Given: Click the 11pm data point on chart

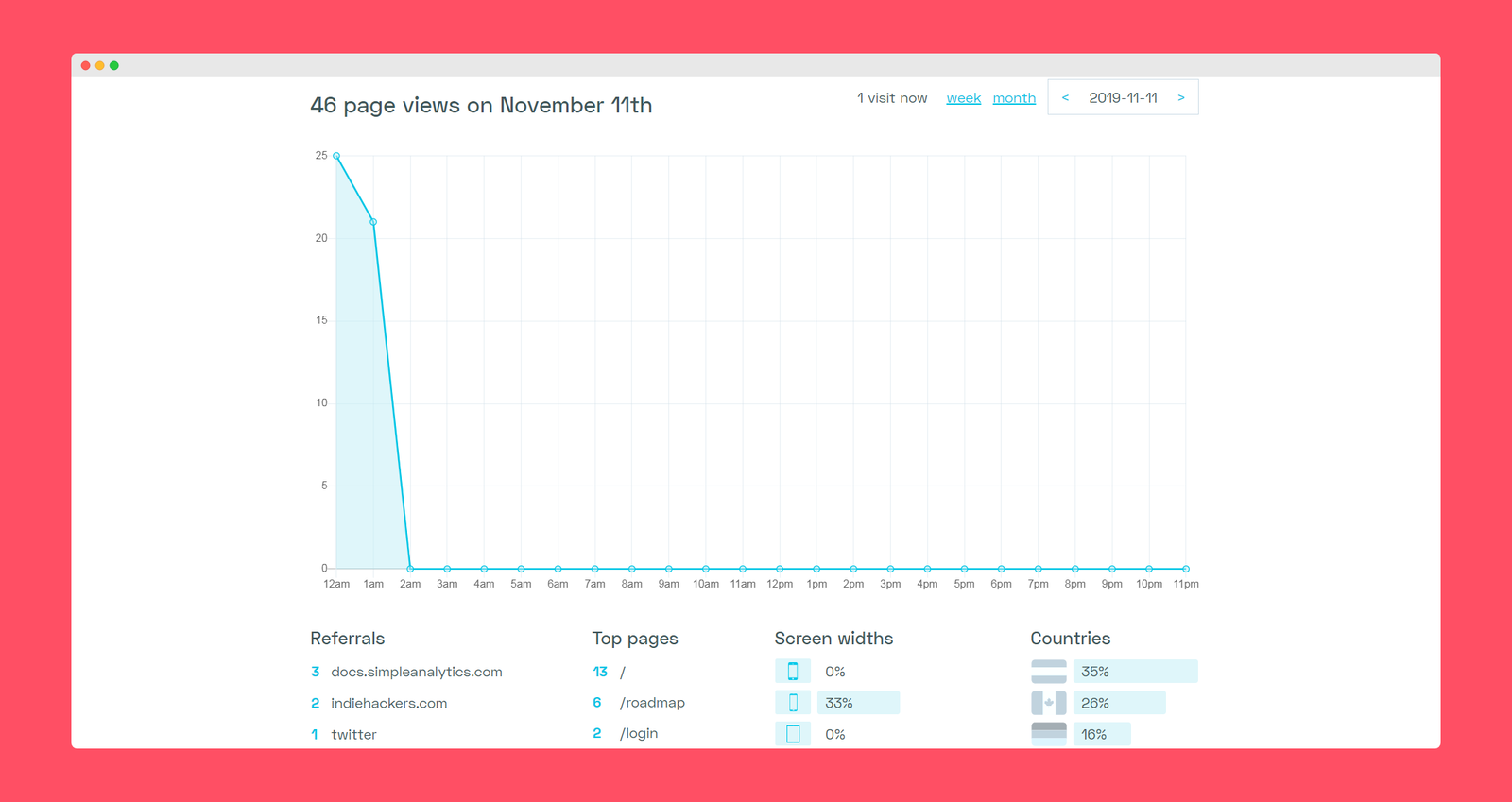Looking at the screenshot, I should [x=1186, y=569].
